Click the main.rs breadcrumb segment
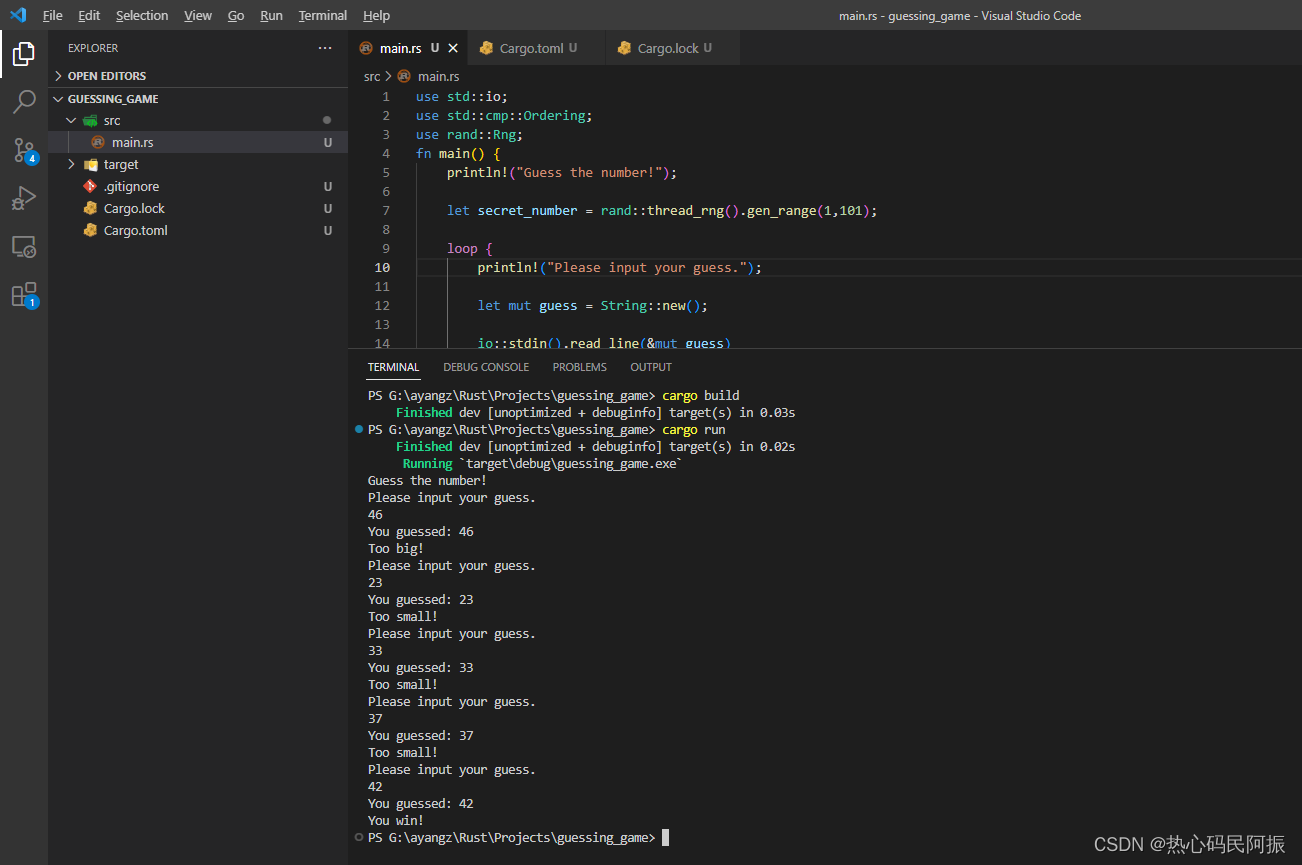The height and width of the screenshot is (865, 1302). pyautogui.click(x=438, y=76)
